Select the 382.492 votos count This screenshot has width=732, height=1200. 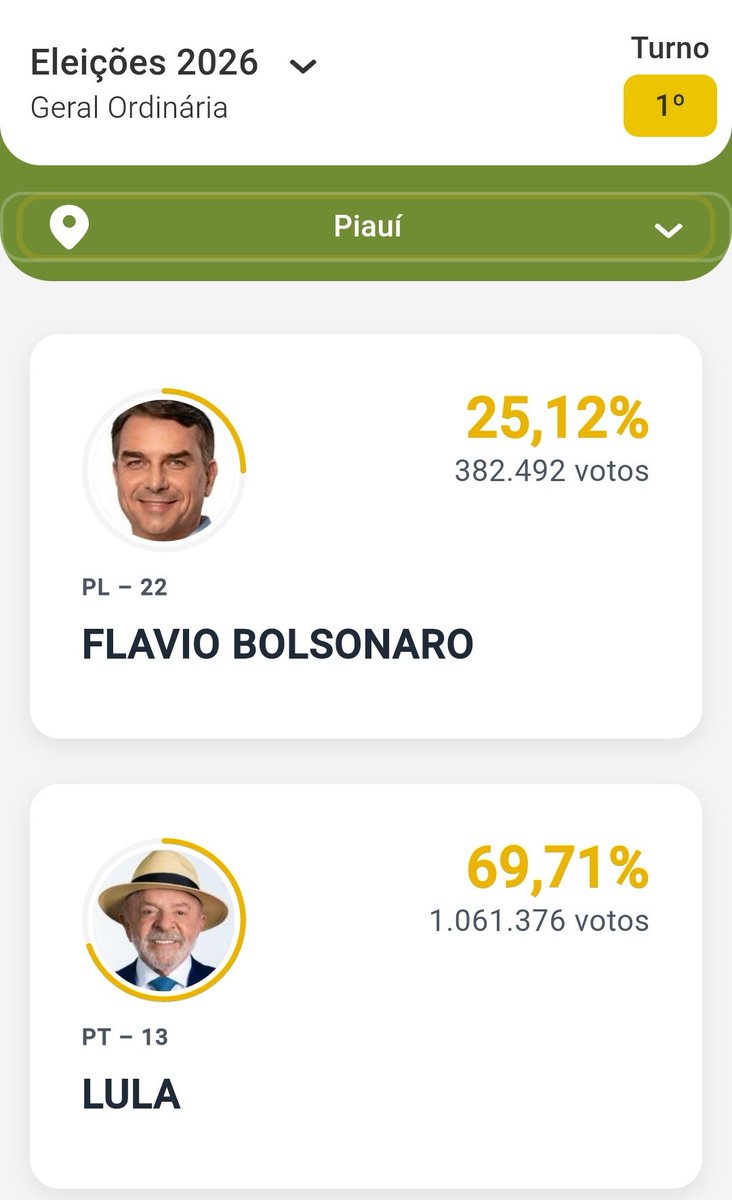coord(552,470)
